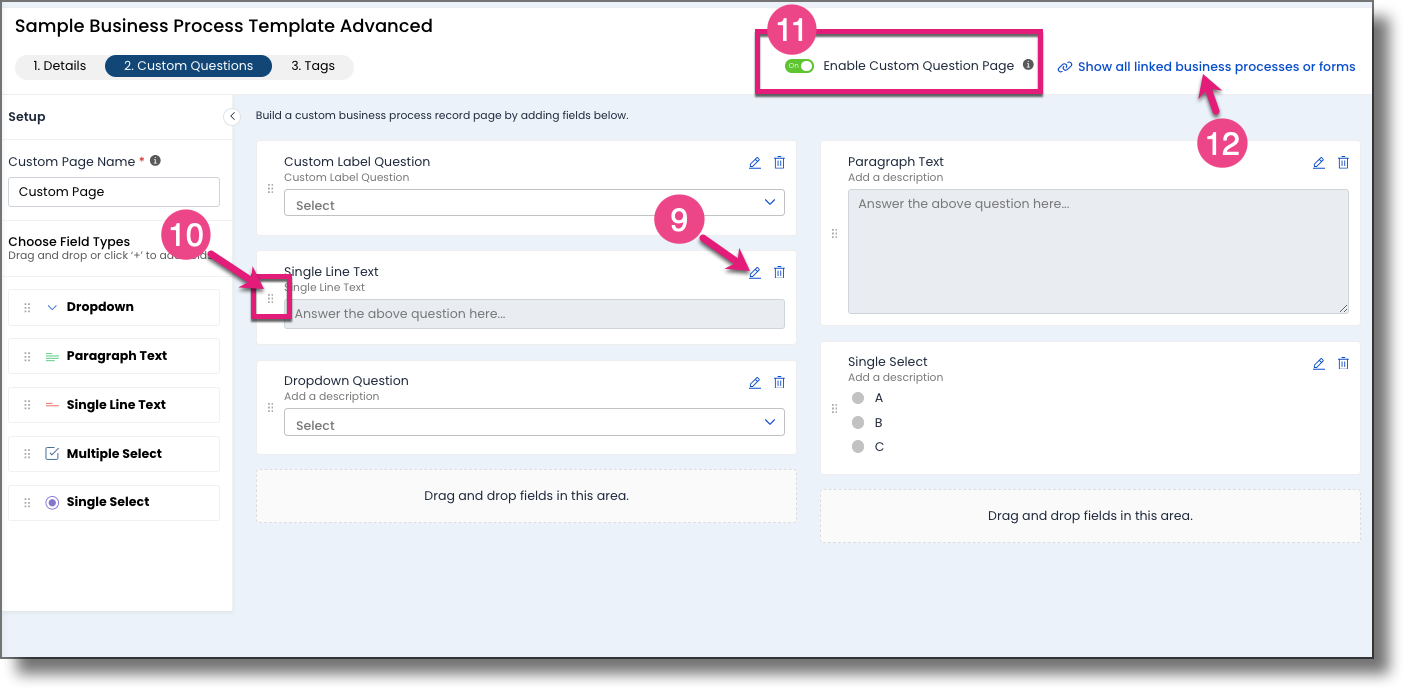Click drag handle of Paragraph Text field type
This screenshot has height=690, width=1405.
click(28, 356)
